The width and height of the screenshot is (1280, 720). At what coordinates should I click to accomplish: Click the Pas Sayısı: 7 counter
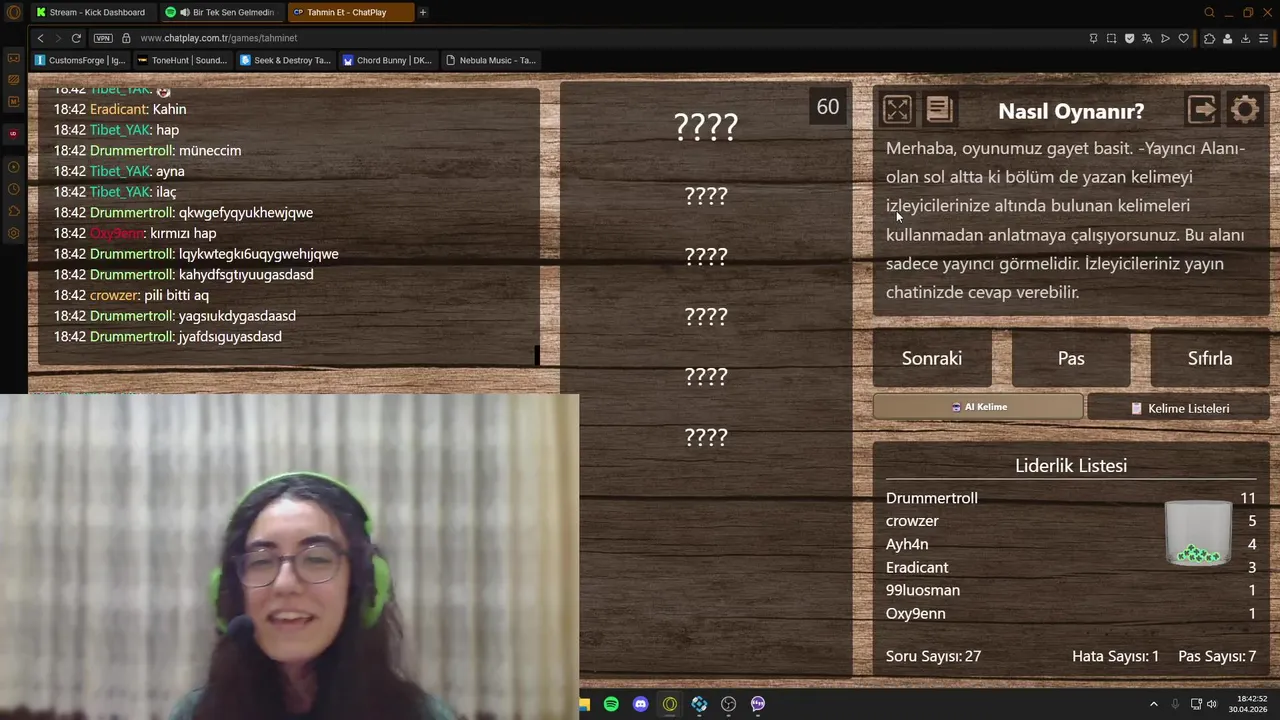[1217, 656]
